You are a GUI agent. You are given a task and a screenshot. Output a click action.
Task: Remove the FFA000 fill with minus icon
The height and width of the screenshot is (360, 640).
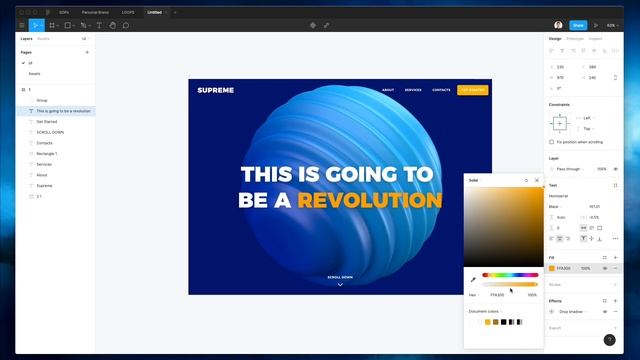[616, 268]
